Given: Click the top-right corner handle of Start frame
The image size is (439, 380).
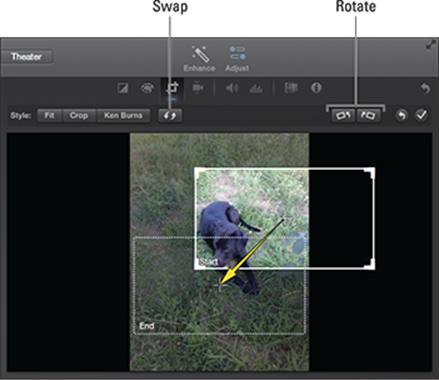Looking at the screenshot, I should (x=370, y=173).
